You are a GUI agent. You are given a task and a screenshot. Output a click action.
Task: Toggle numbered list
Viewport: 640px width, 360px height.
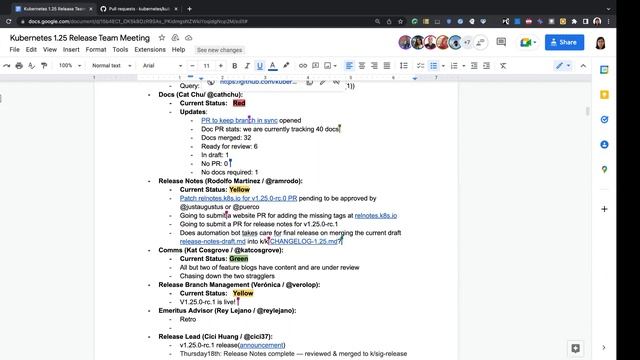[x=454, y=66]
